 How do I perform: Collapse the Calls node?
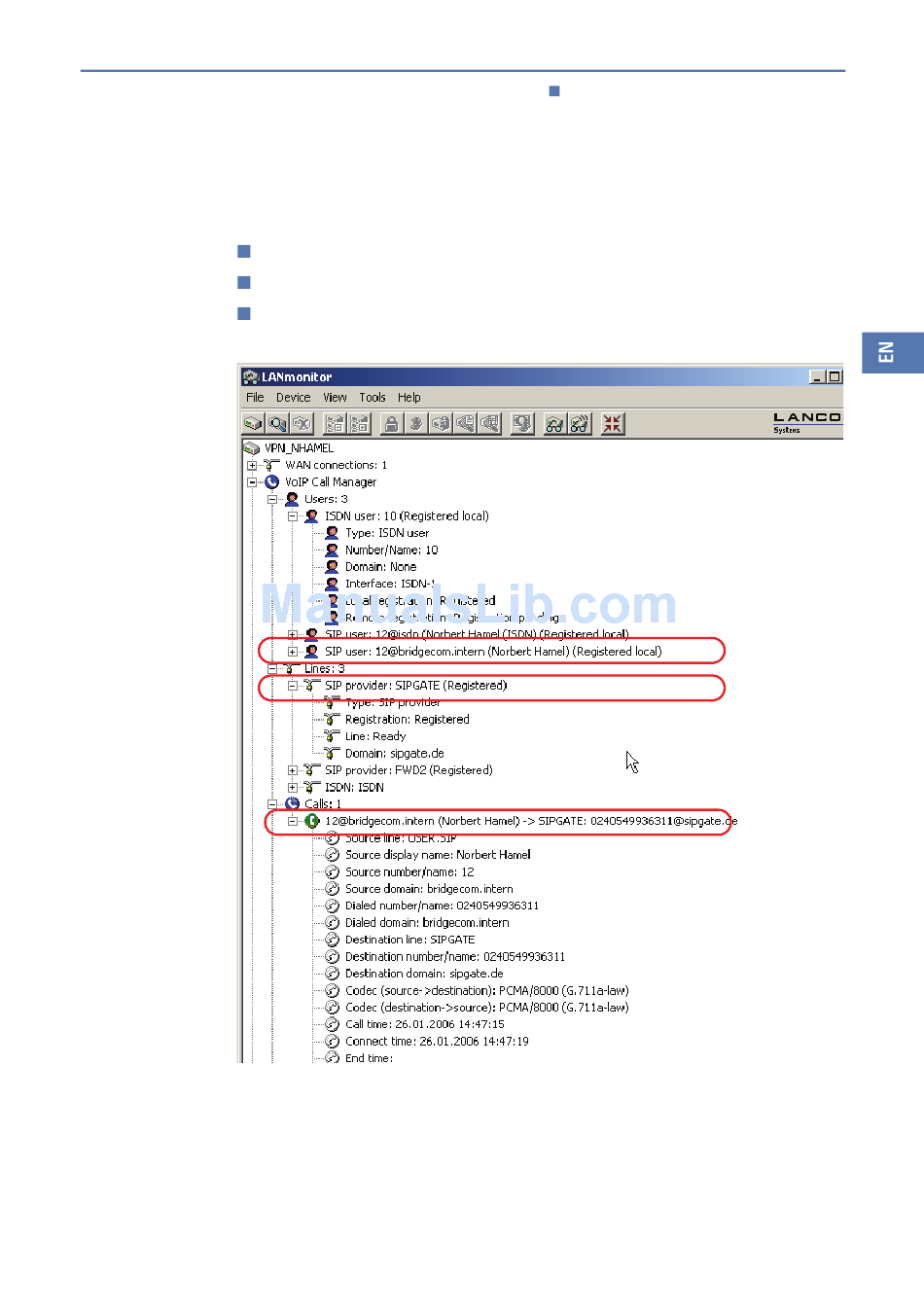(x=272, y=804)
